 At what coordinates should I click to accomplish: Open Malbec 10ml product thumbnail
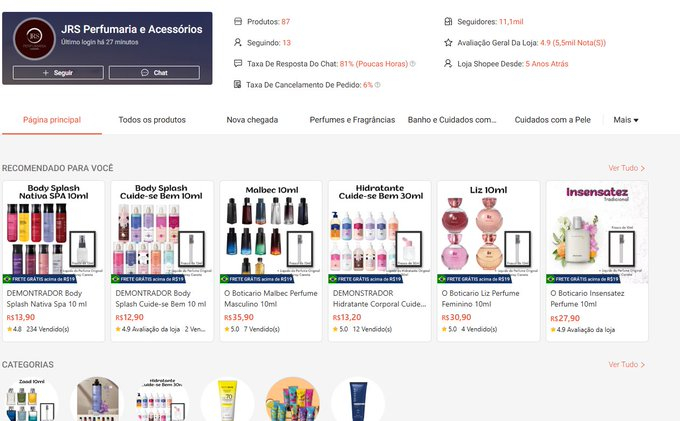pos(271,232)
